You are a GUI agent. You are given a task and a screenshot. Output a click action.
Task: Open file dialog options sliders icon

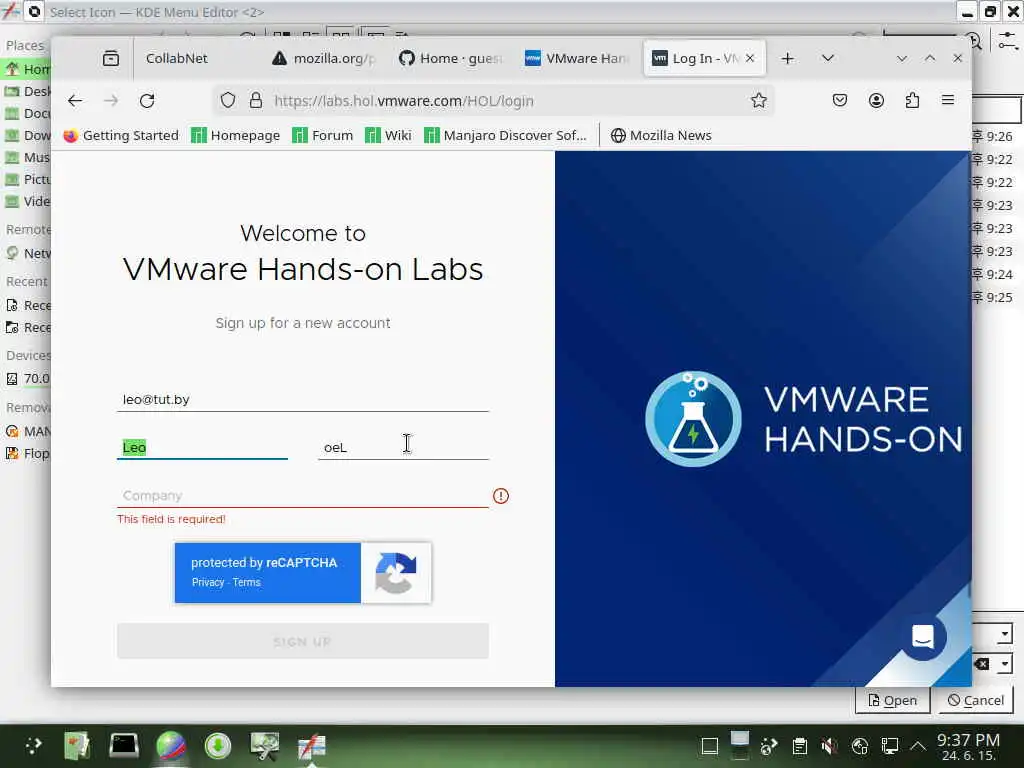tap(1008, 41)
